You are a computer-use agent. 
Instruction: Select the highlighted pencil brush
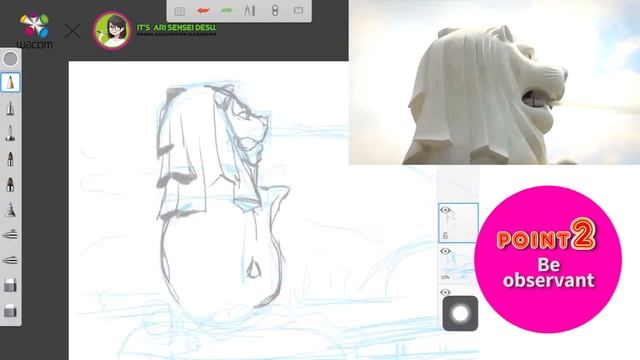11,82
